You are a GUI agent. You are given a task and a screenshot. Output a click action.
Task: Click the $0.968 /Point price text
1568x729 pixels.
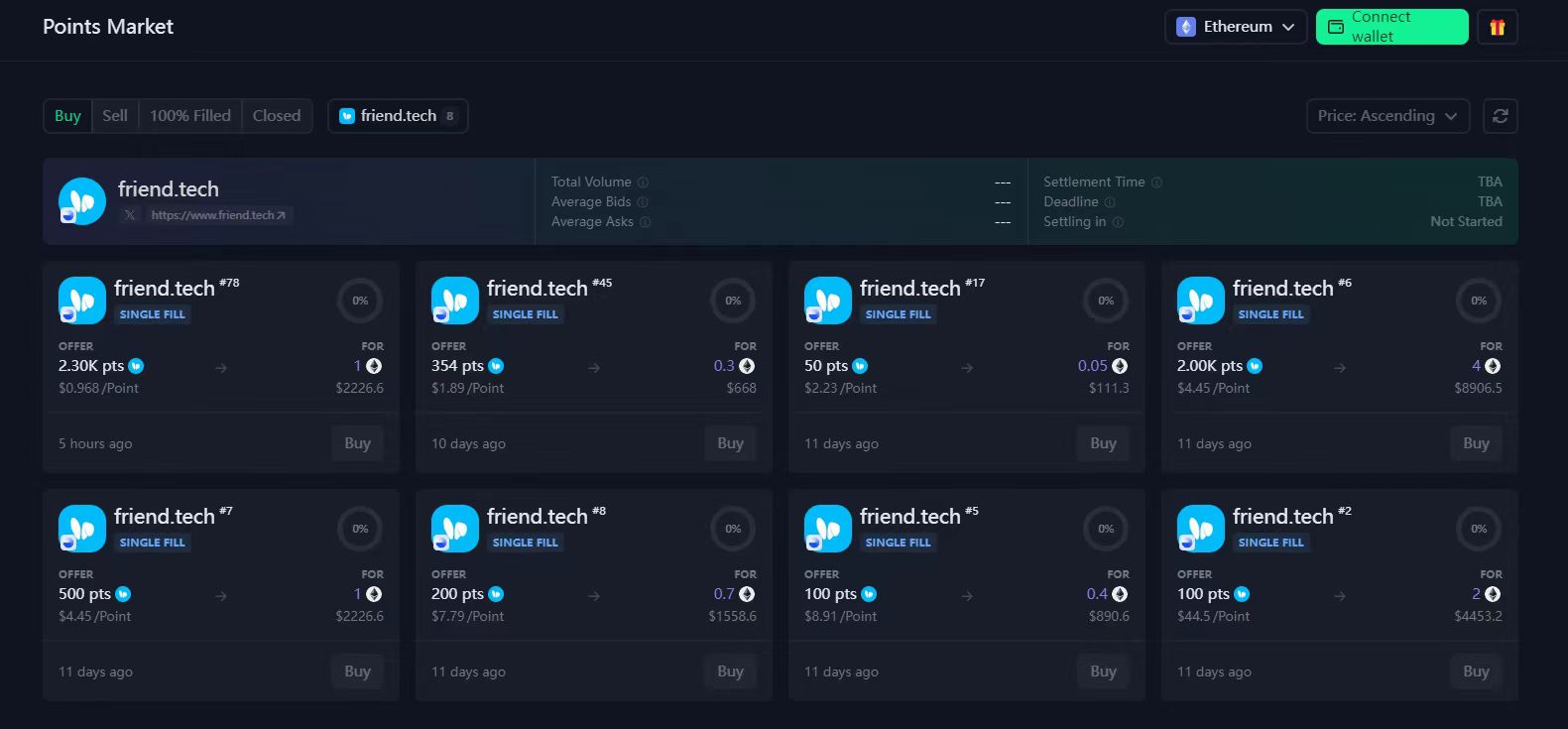tap(98, 388)
